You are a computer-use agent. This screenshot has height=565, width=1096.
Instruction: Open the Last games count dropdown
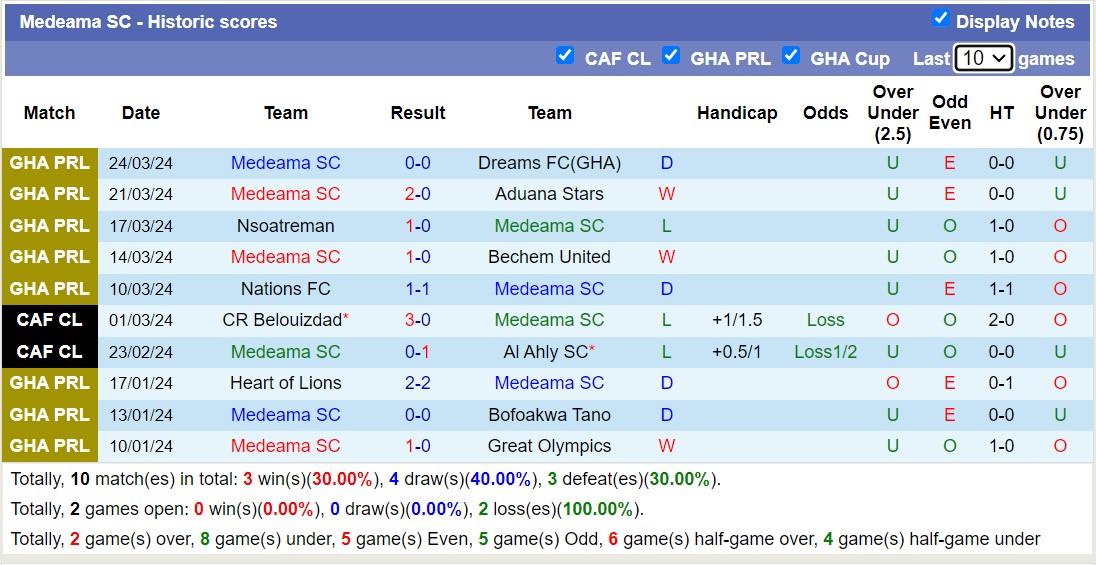(x=984, y=58)
